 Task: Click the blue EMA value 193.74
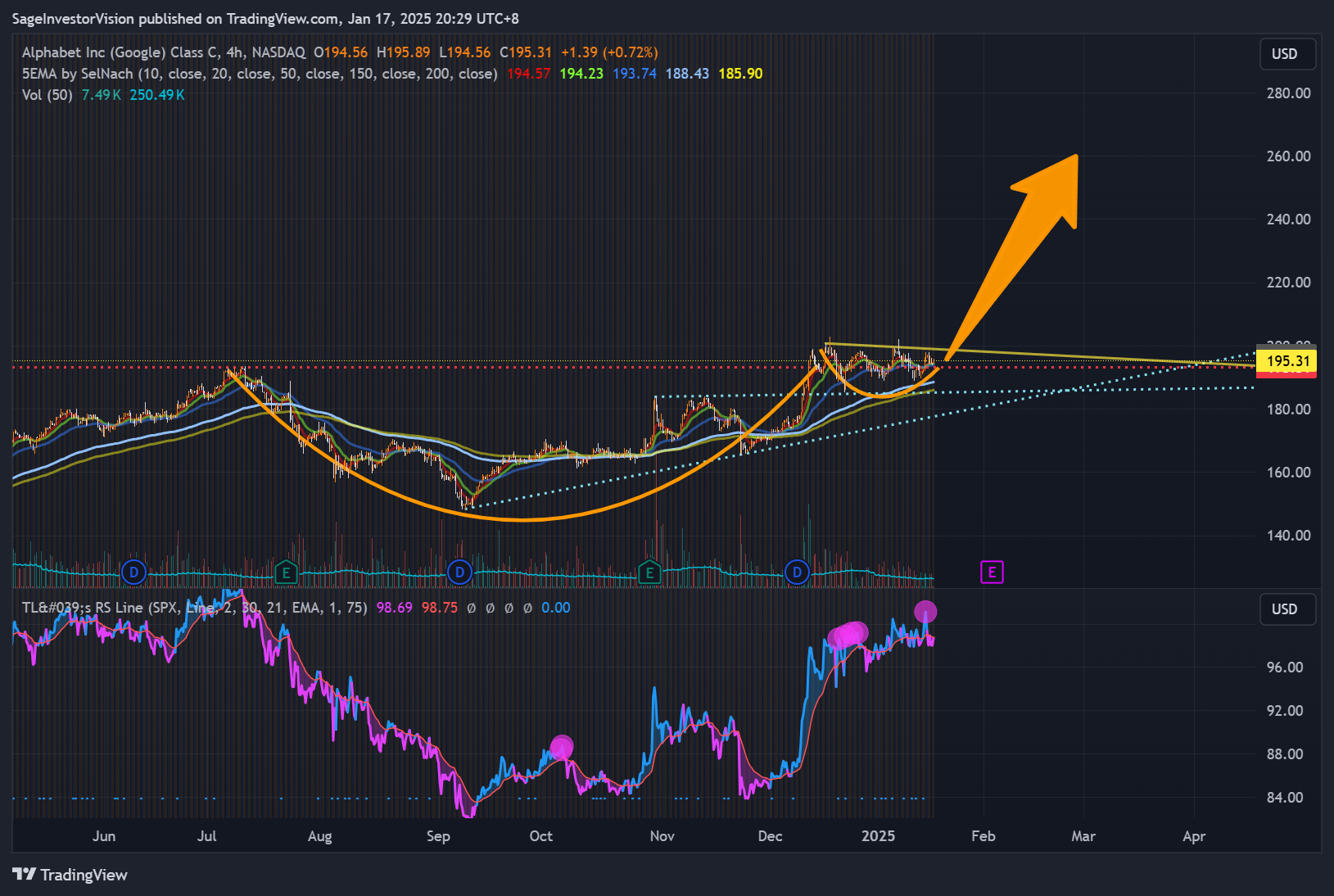pos(635,74)
